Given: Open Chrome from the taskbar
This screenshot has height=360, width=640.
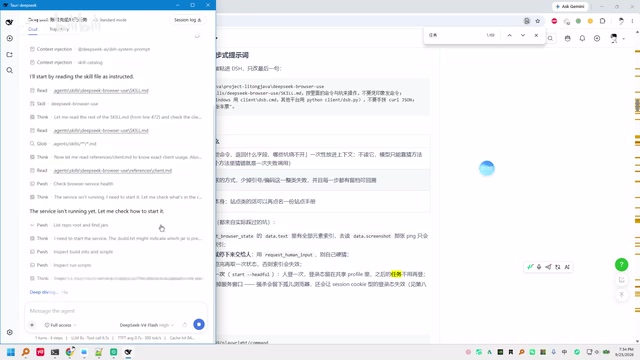Looking at the screenshot, I should (70, 352).
